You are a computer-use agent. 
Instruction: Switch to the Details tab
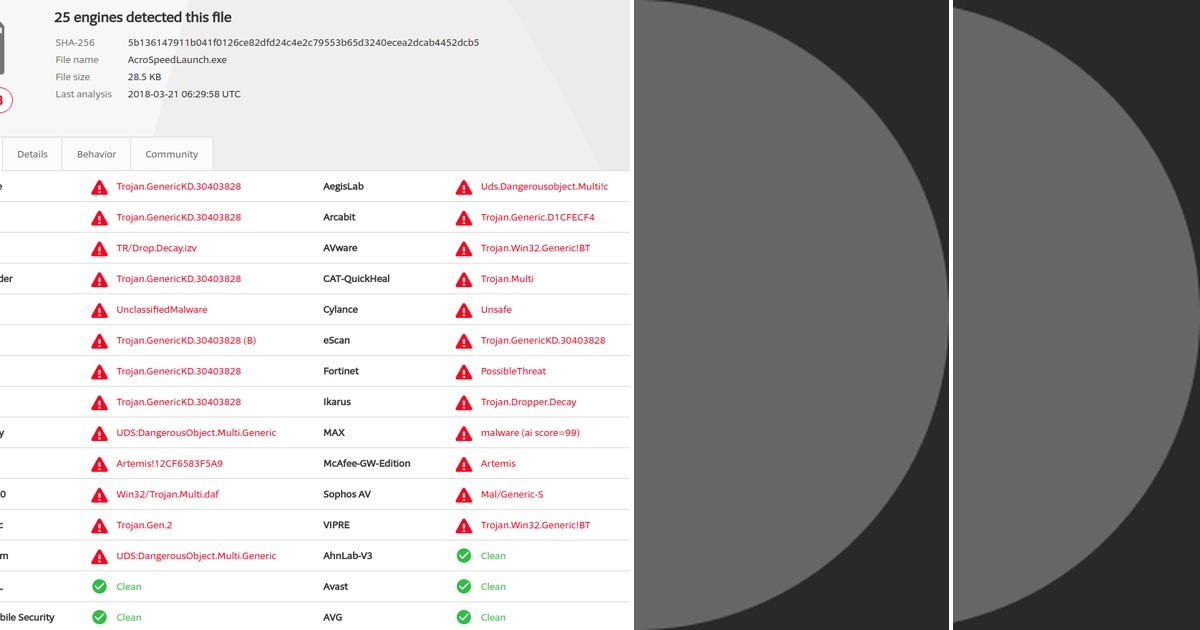(32, 154)
